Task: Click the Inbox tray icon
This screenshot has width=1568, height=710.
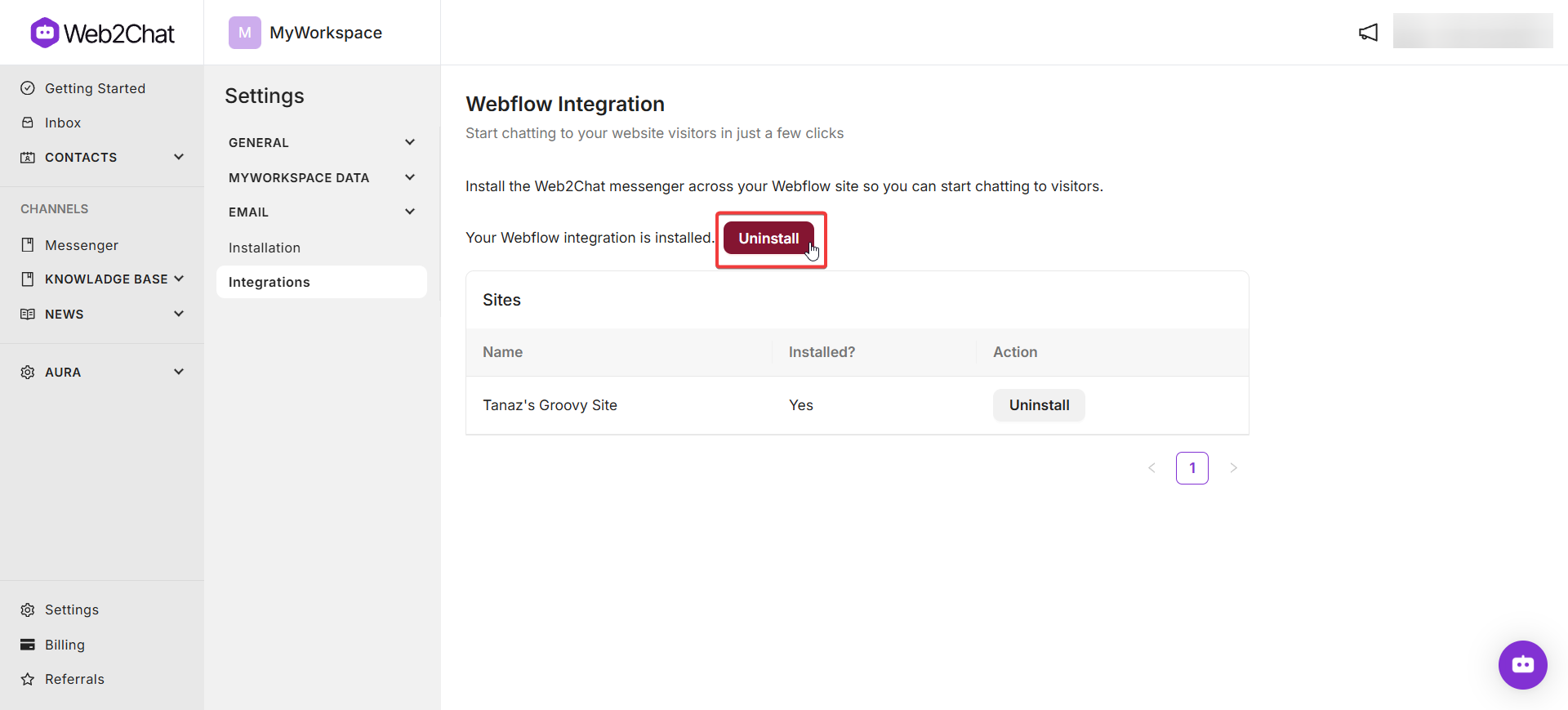Action: click(28, 123)
